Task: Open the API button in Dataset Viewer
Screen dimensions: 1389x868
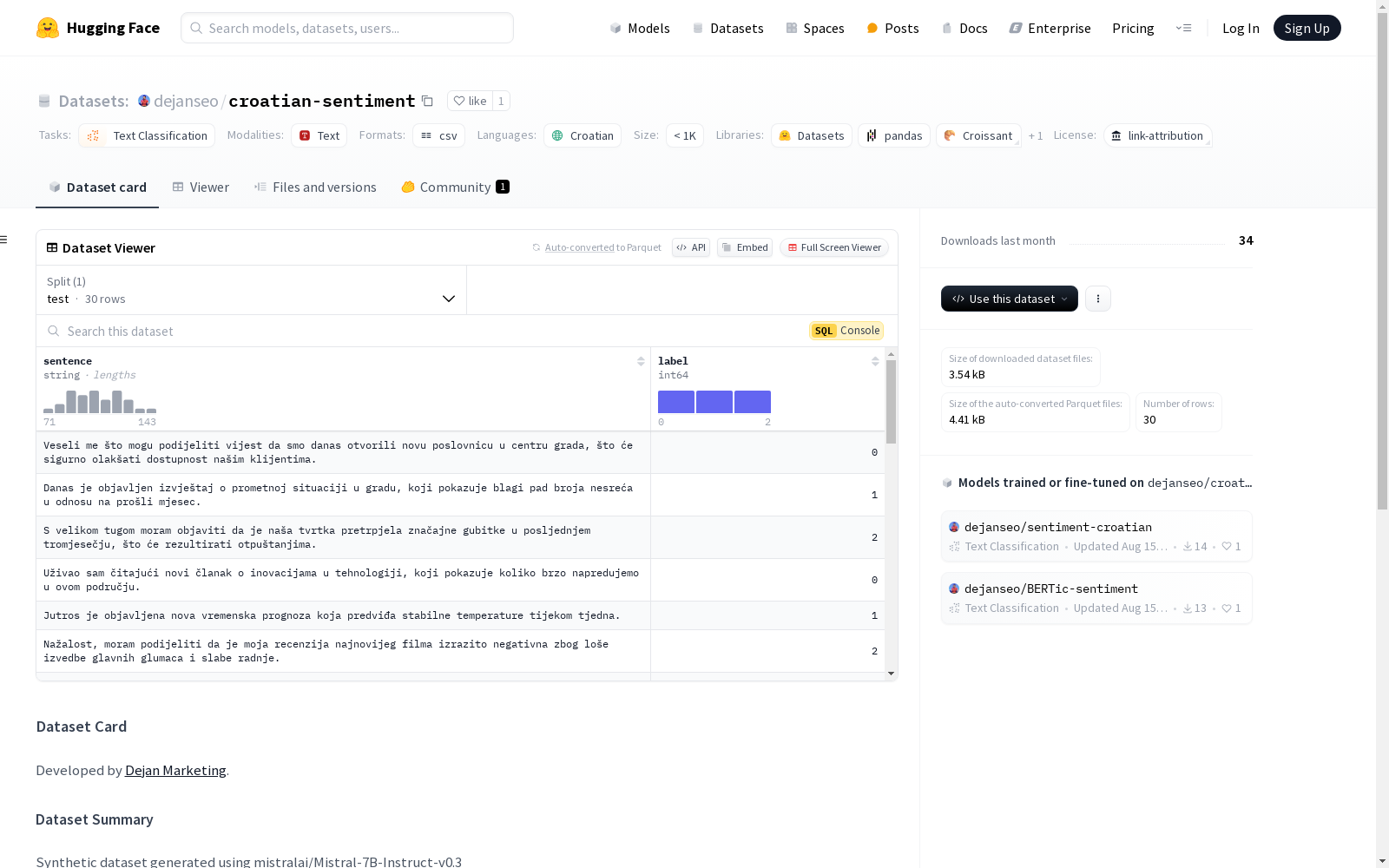Action: [x=691, y=247]
